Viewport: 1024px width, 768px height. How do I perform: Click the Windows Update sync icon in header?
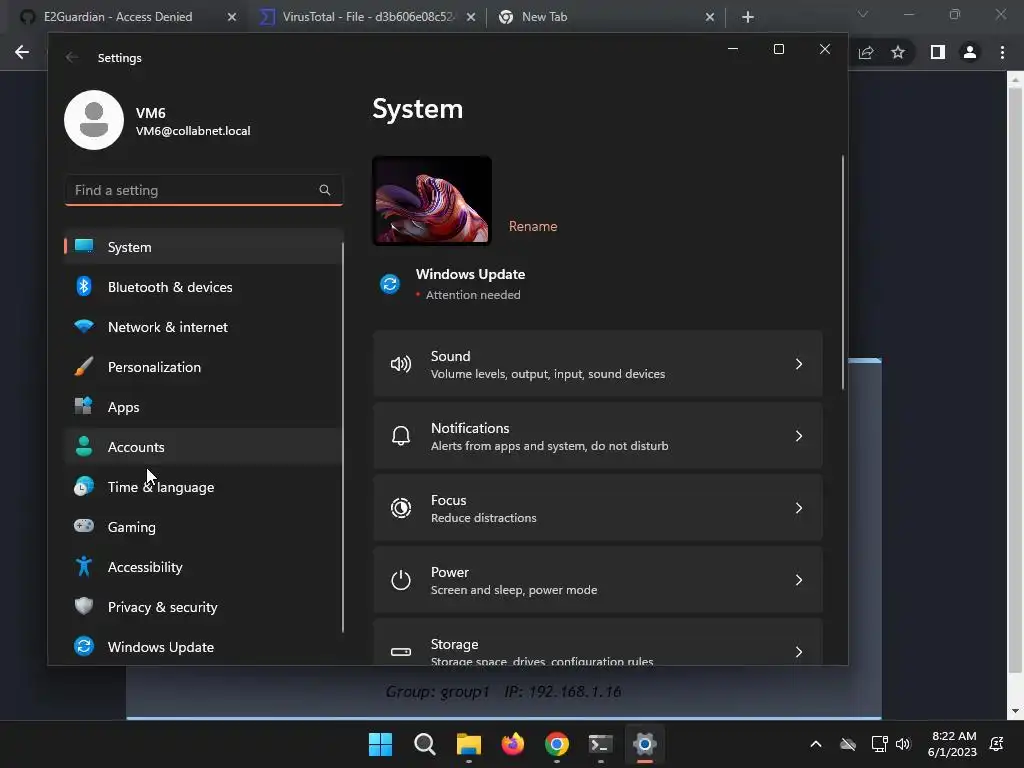point(390,284)
